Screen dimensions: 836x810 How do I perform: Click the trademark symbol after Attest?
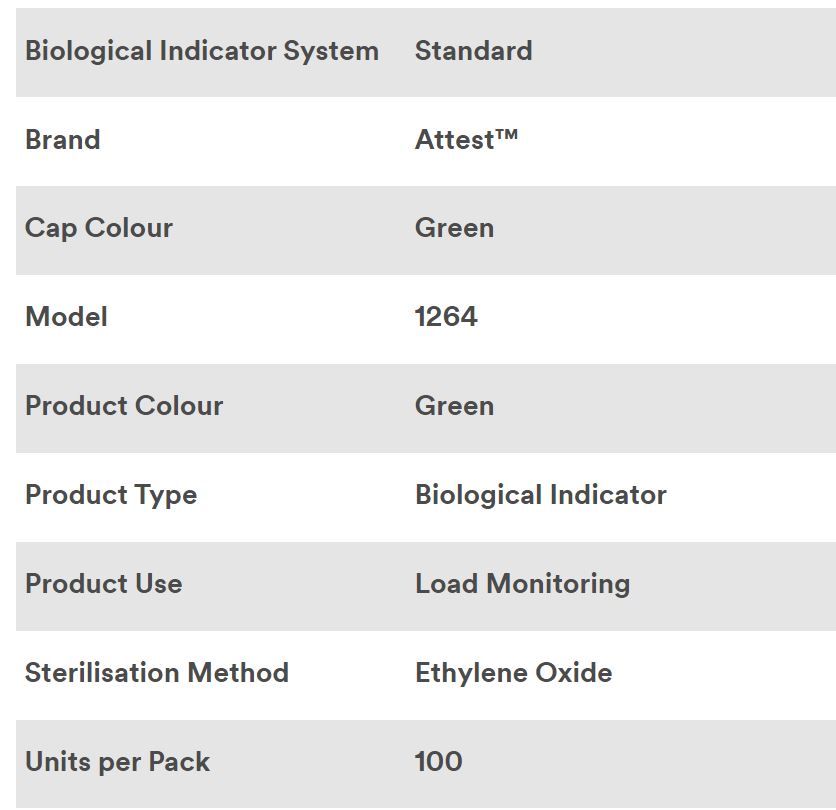506,135
